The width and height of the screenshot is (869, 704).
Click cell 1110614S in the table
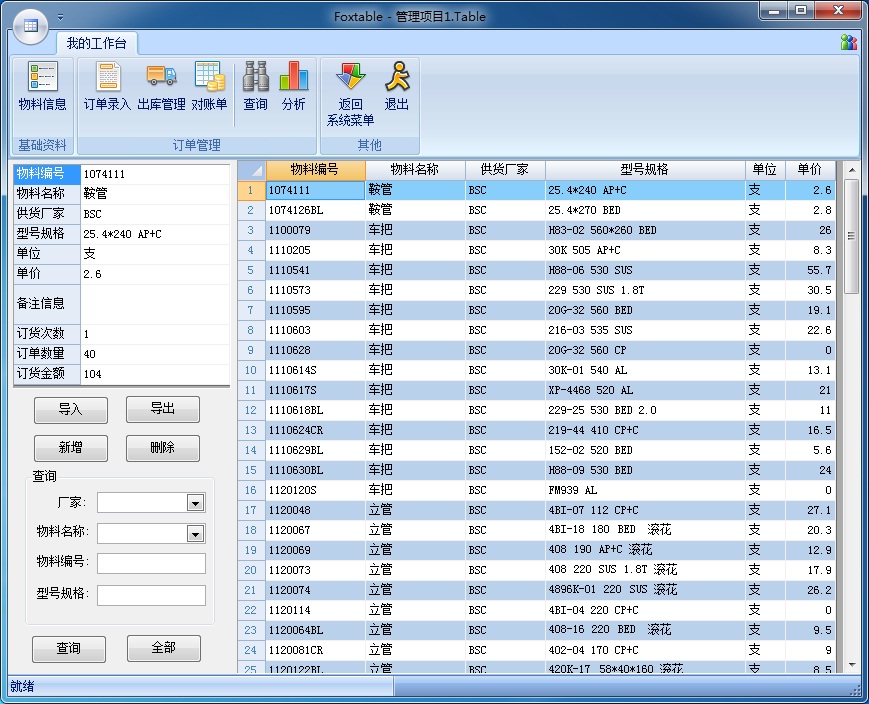315,370
